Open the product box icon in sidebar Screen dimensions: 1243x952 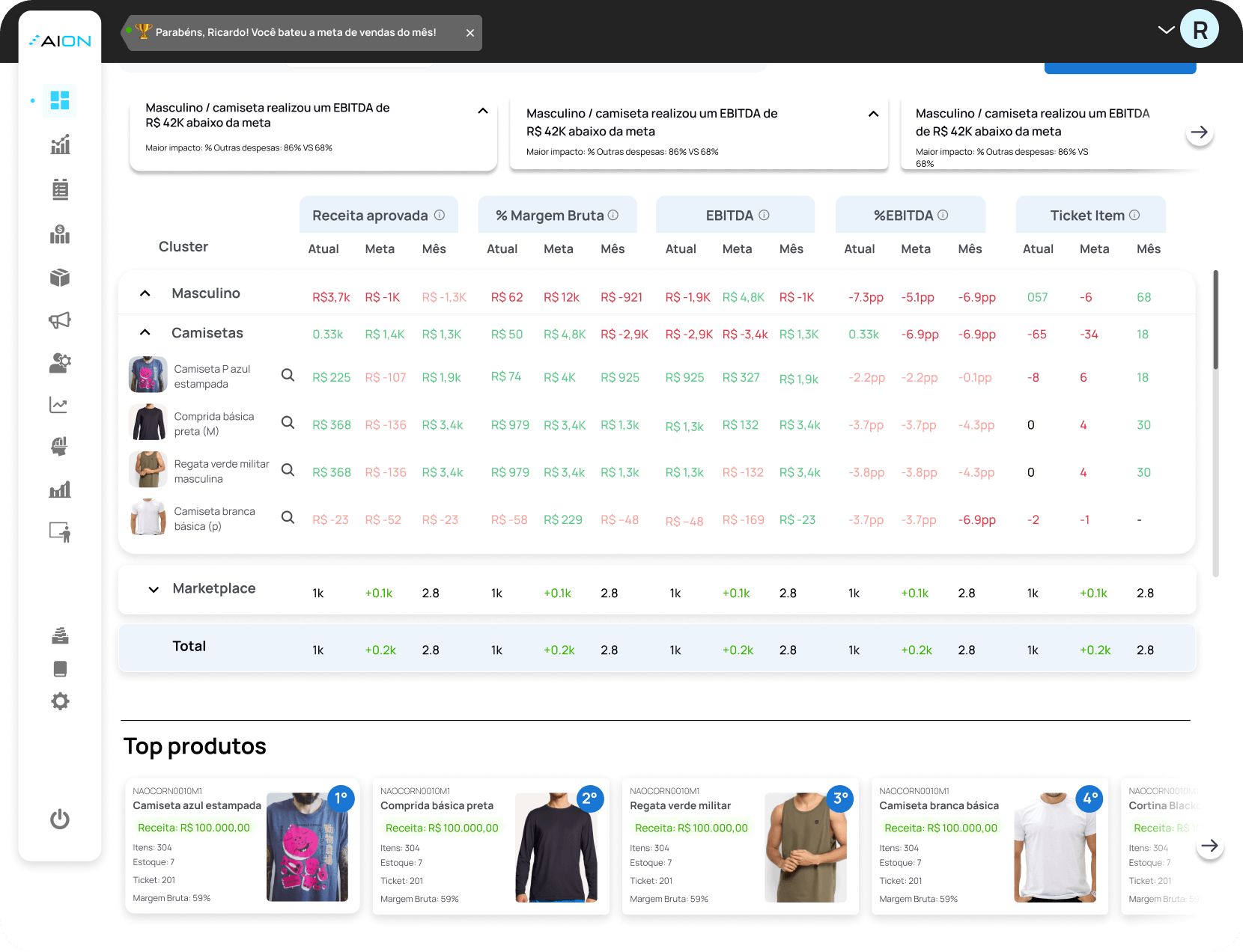pos(60,278)
